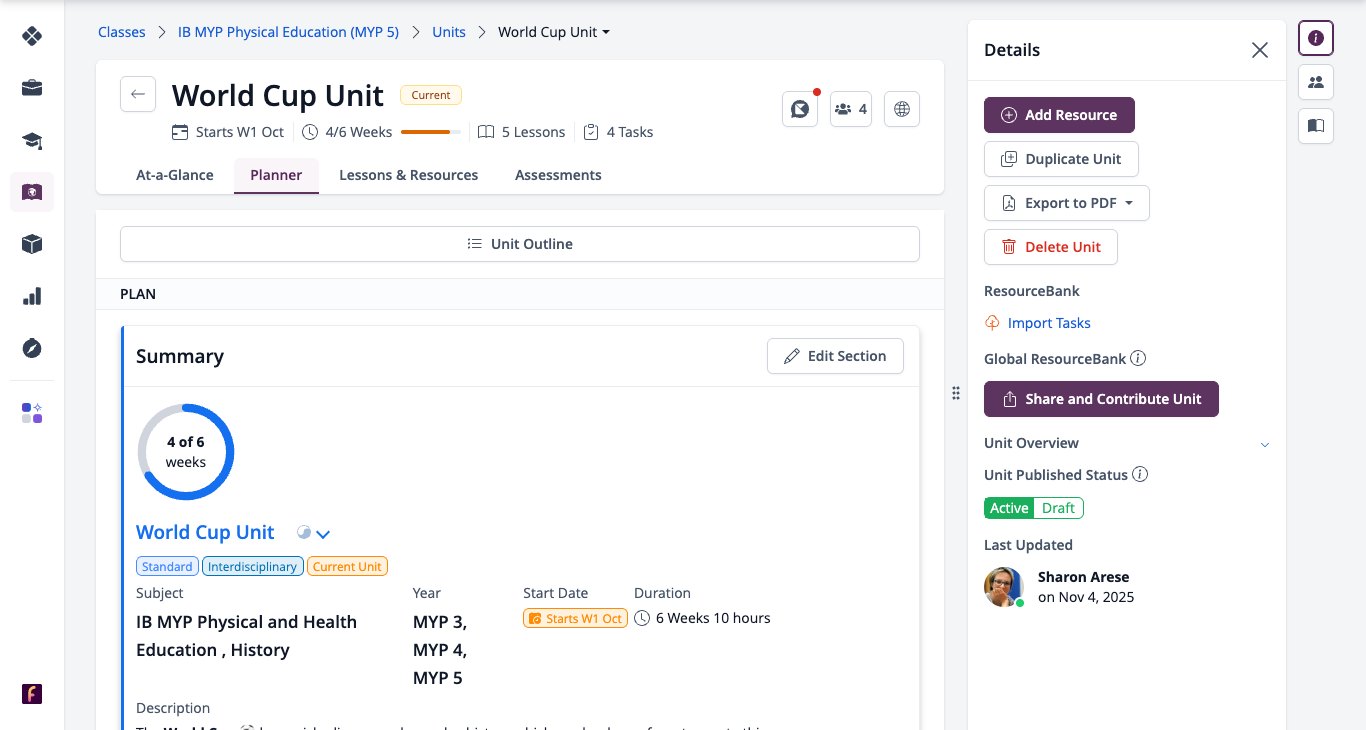Click the unit comments chat icon

[x=800, y=109]
